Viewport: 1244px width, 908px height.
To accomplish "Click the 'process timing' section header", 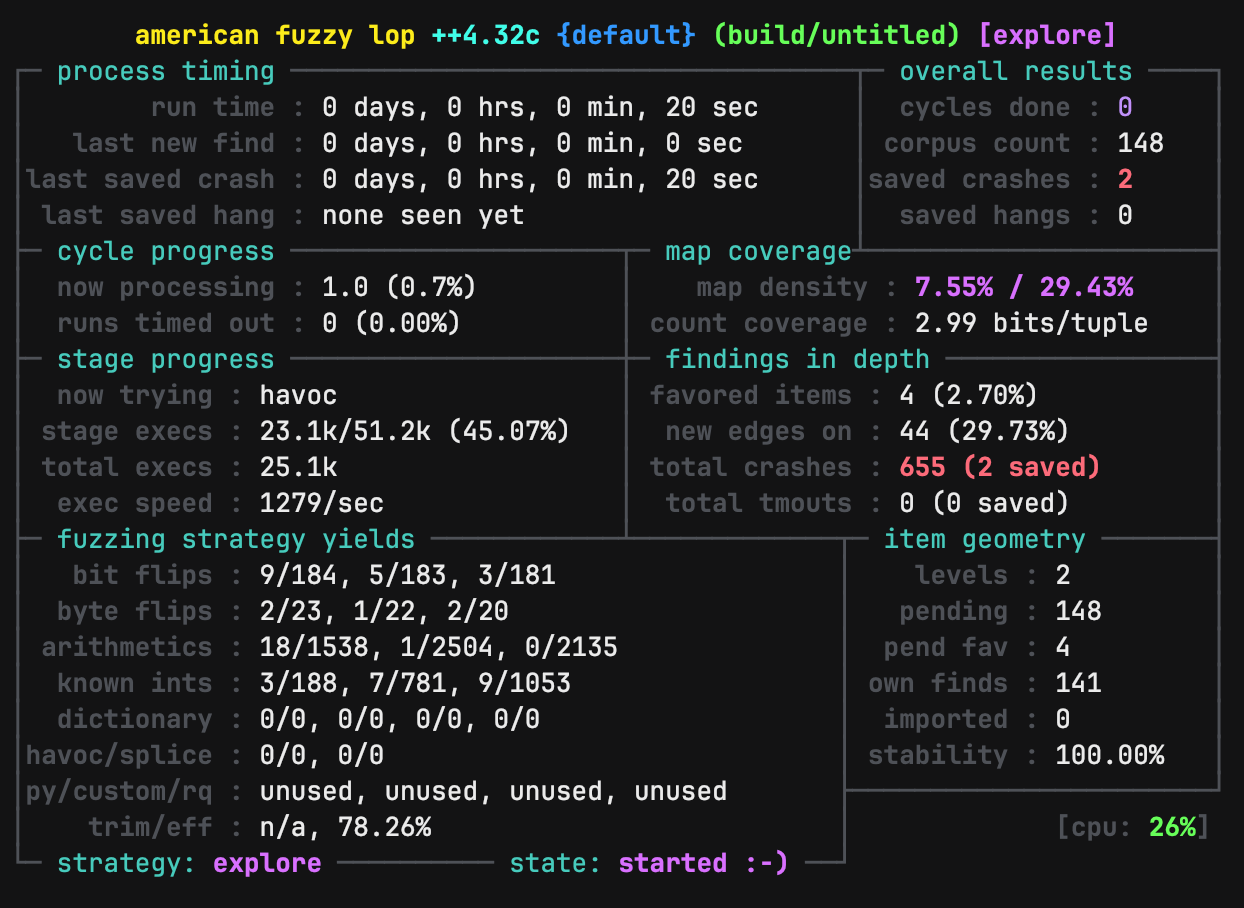I will pyautogui.click(x=165, y=72).
